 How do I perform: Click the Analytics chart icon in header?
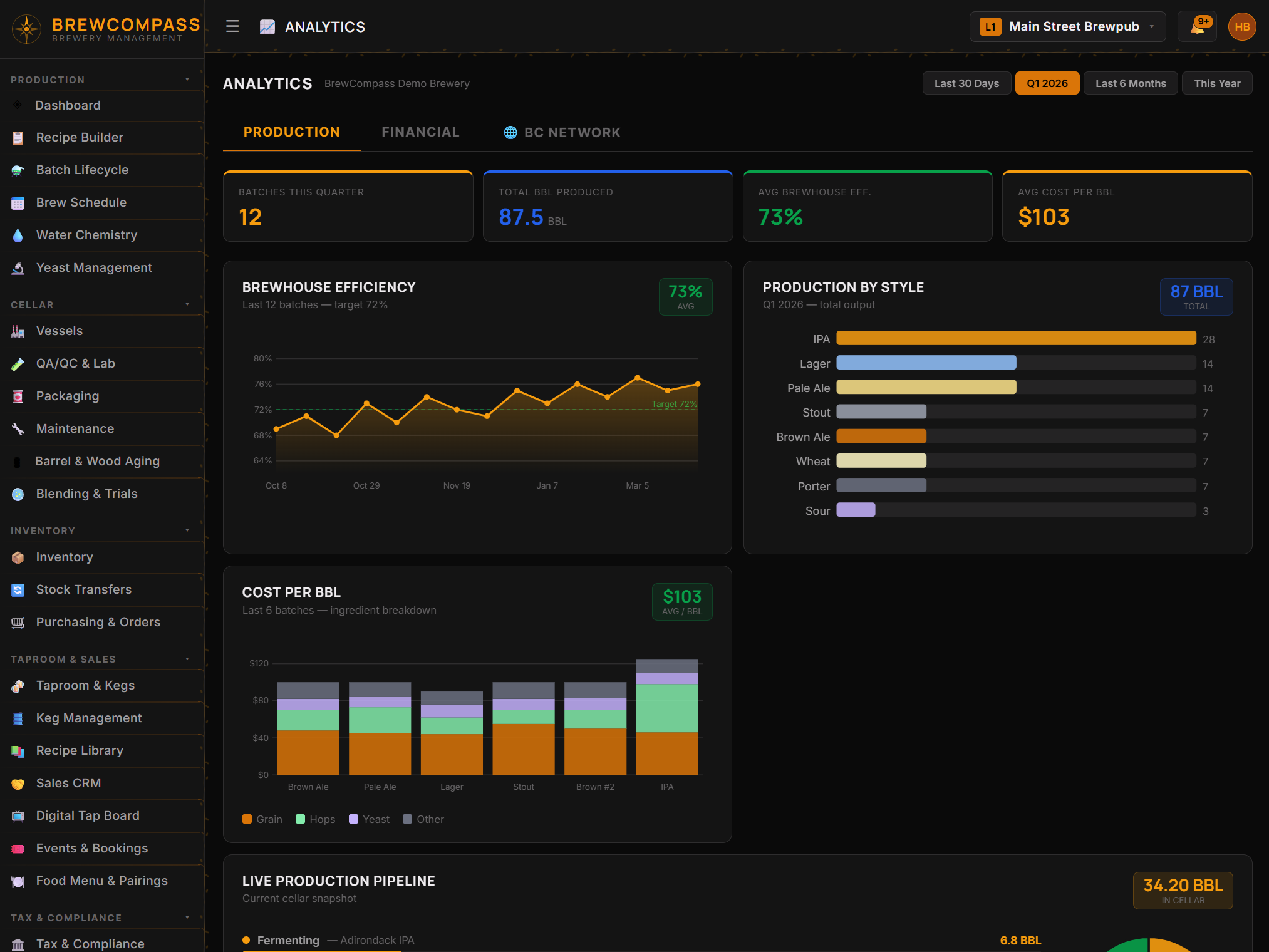[x=267, y=27]
